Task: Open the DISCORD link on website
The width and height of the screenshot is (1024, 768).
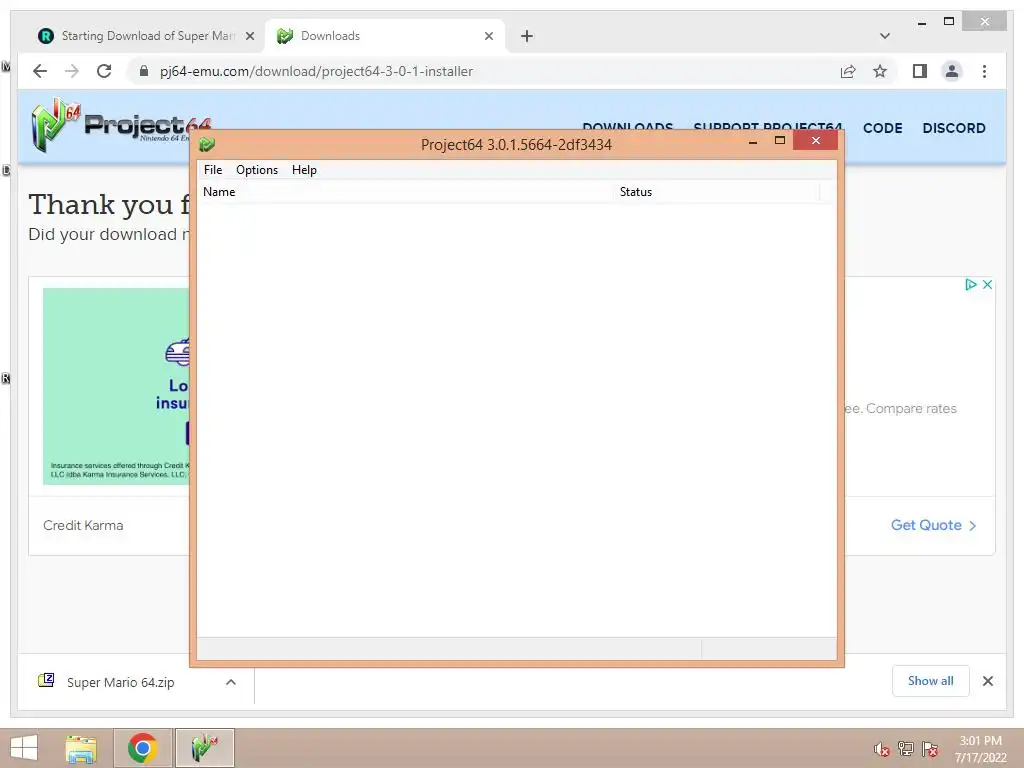Action: (x=953, y=128)
